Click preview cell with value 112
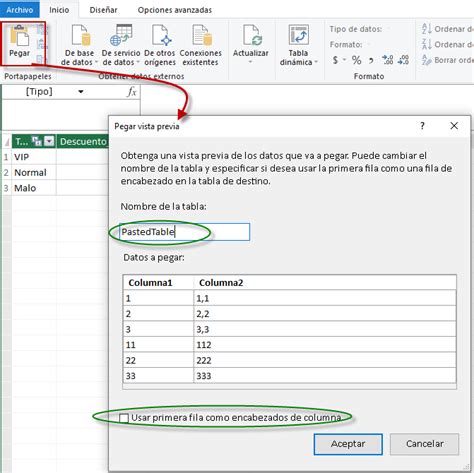This screenshot has height=473, width=474. (325, 345)
